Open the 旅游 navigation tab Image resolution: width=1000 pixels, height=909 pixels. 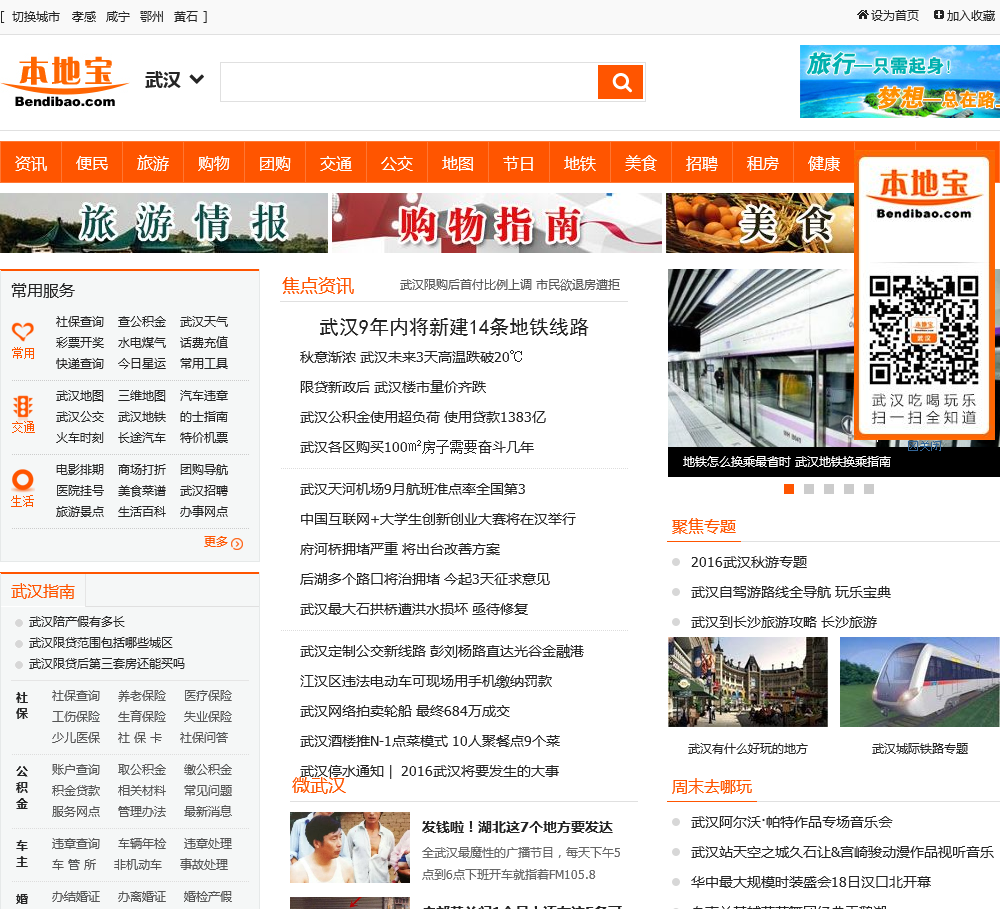pyautogui.click(x=153, y=163)
